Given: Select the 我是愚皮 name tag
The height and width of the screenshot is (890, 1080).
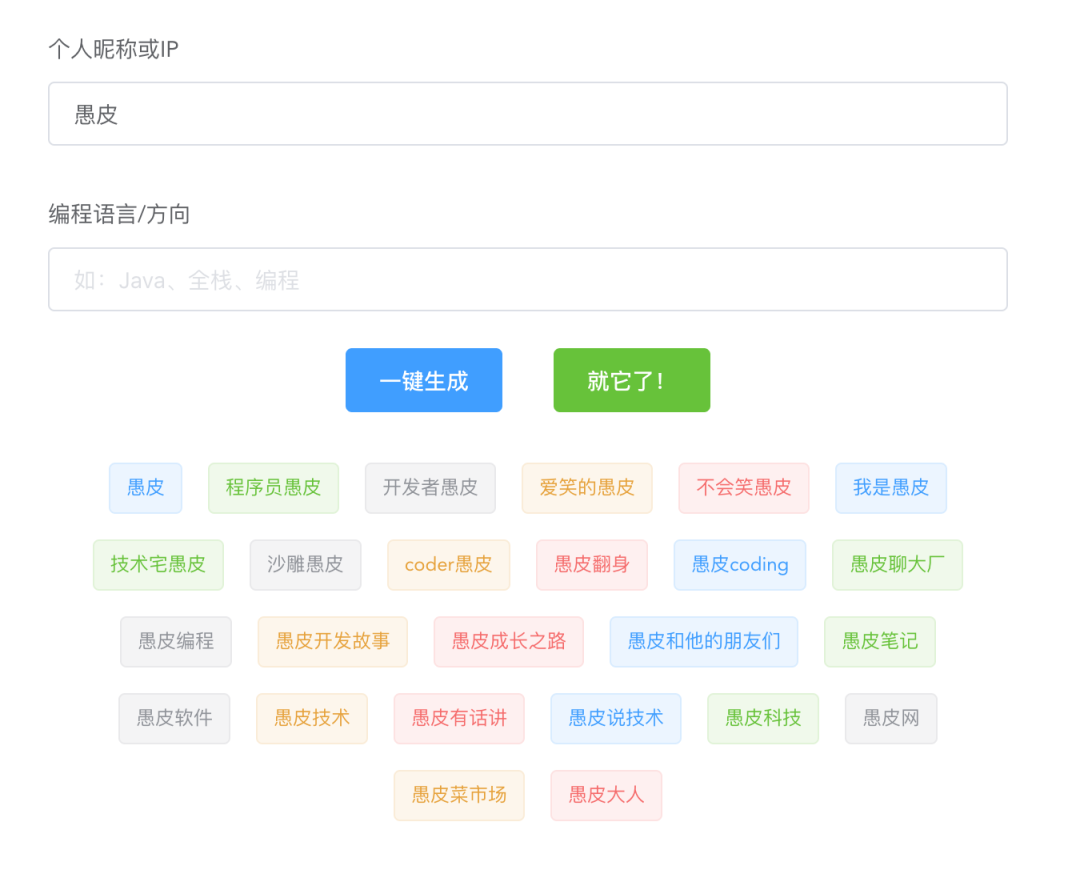Looking at the screenshot, I should pyautogui.click(x=890, y=488).
